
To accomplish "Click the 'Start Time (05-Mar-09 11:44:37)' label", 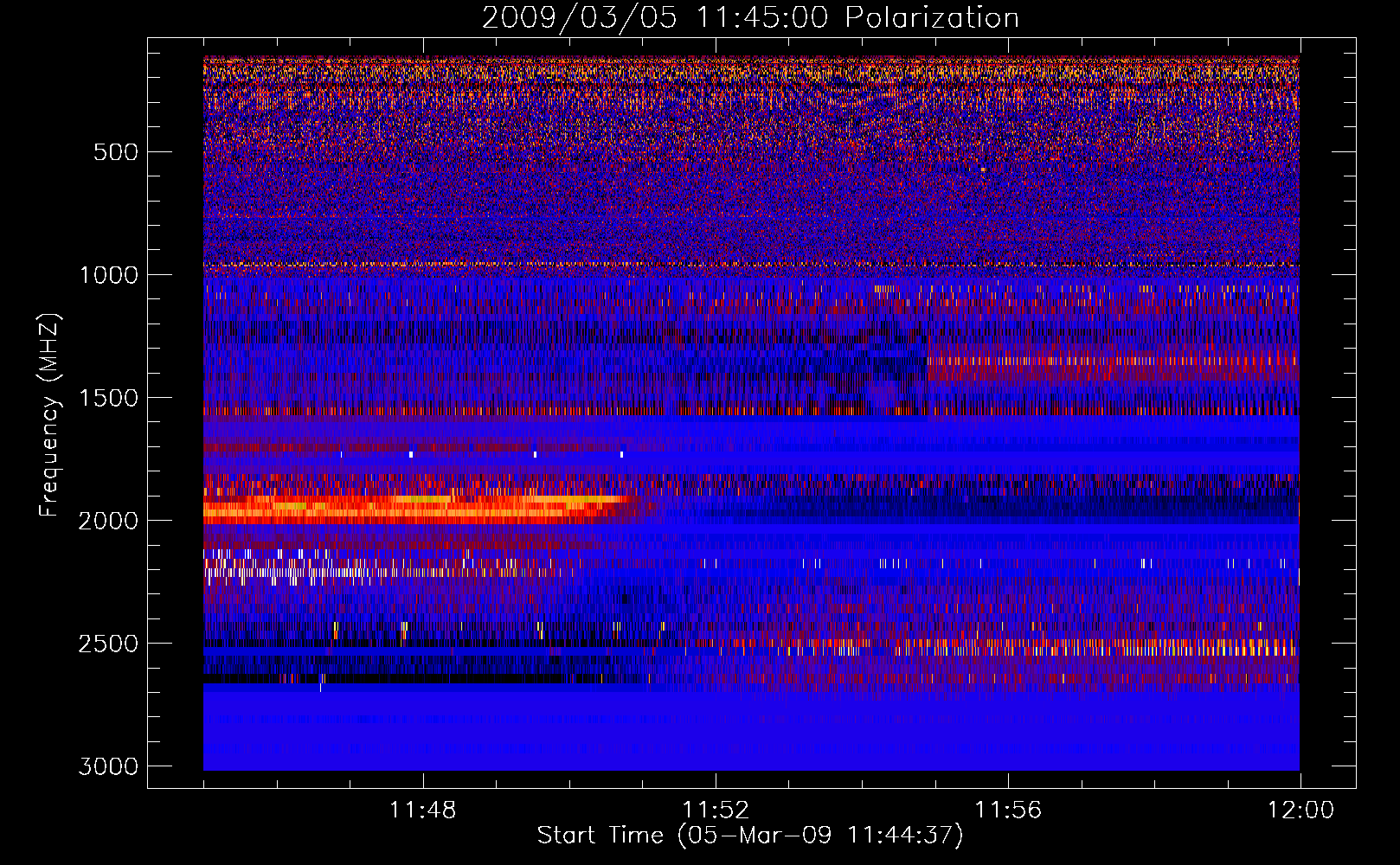I will [750, 836].
